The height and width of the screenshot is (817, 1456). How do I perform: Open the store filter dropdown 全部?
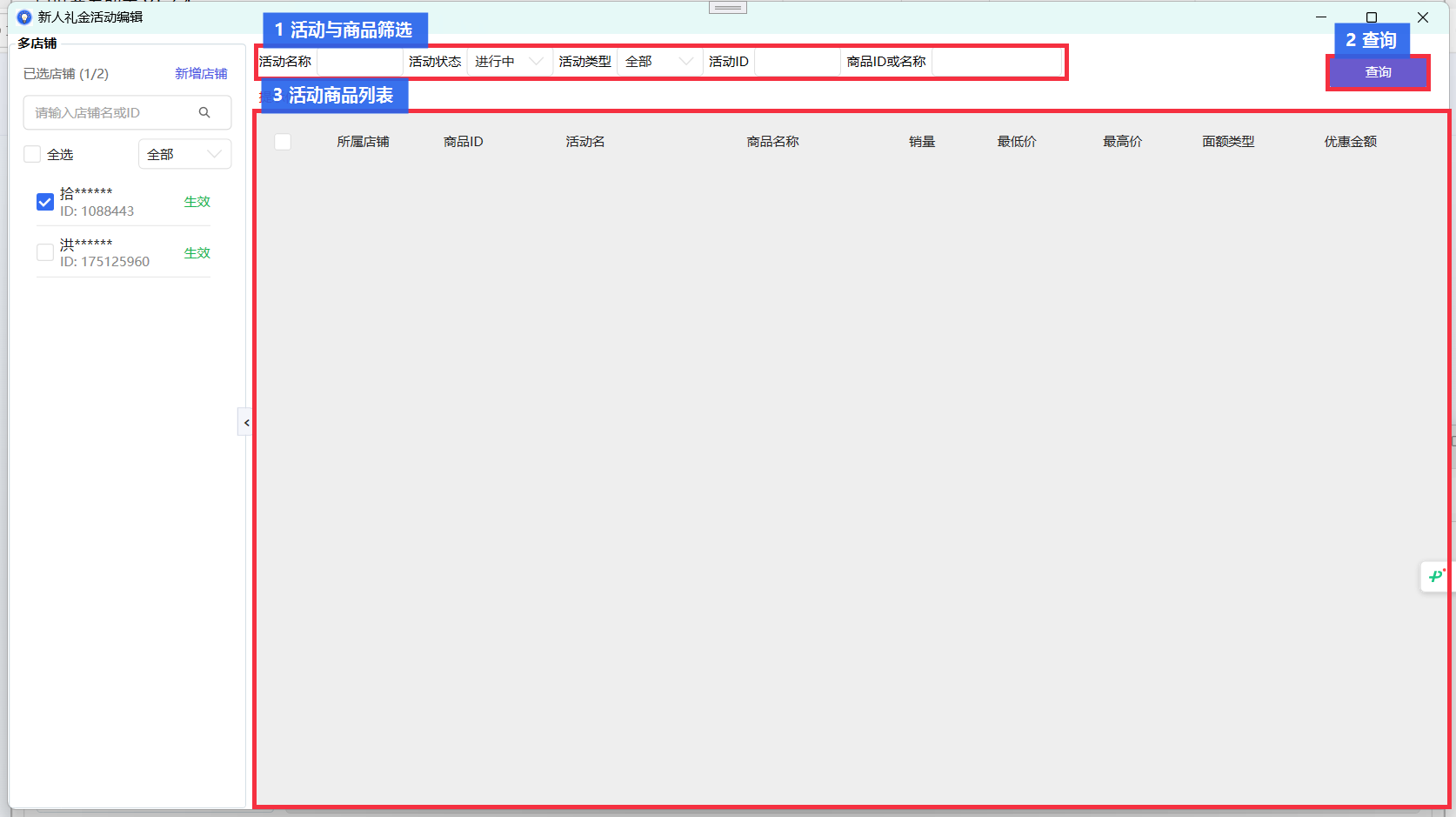pyautogui.click(x=184, y=154)
